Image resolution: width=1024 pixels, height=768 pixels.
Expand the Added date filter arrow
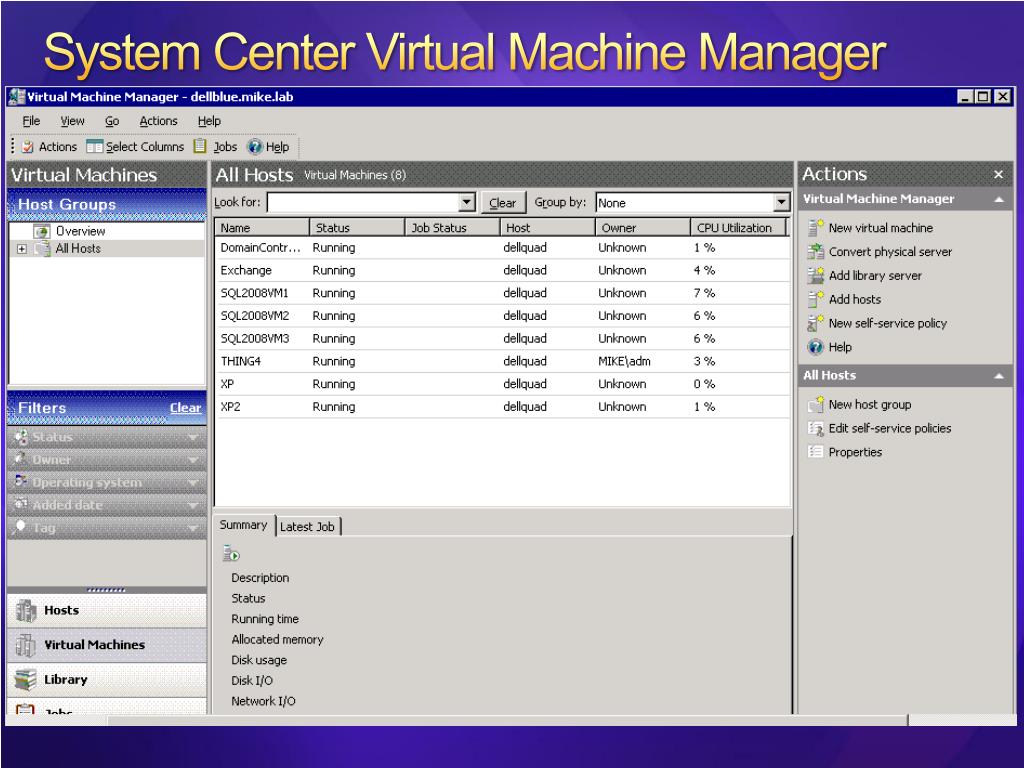pos(193,505)
